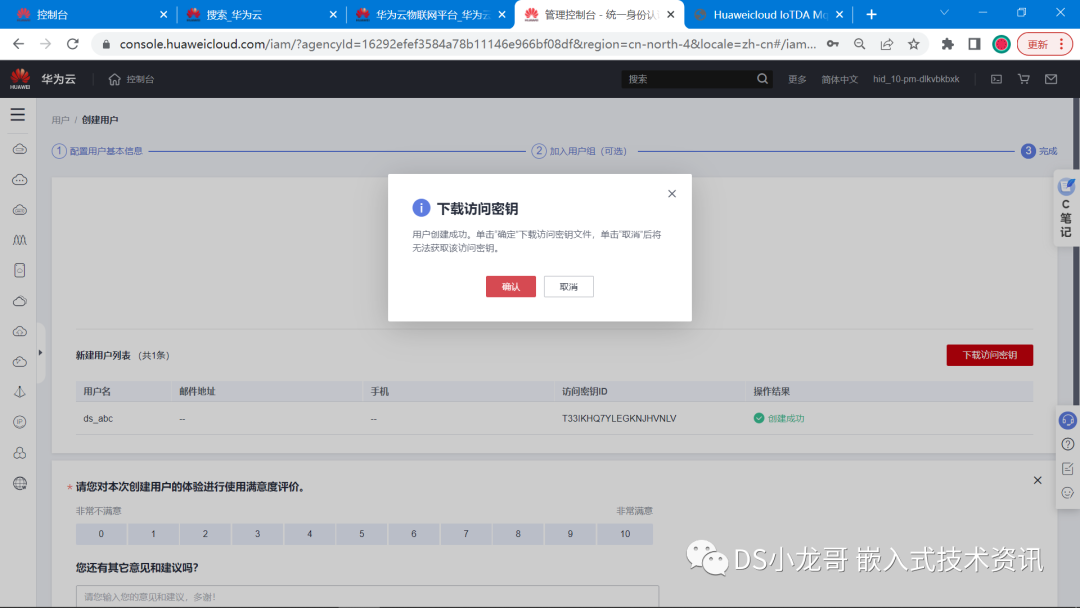Select score 10 on the satisfaction scale
This screenshot has width=1080, height=608.
pyautogui.click(x=625, y=534)
